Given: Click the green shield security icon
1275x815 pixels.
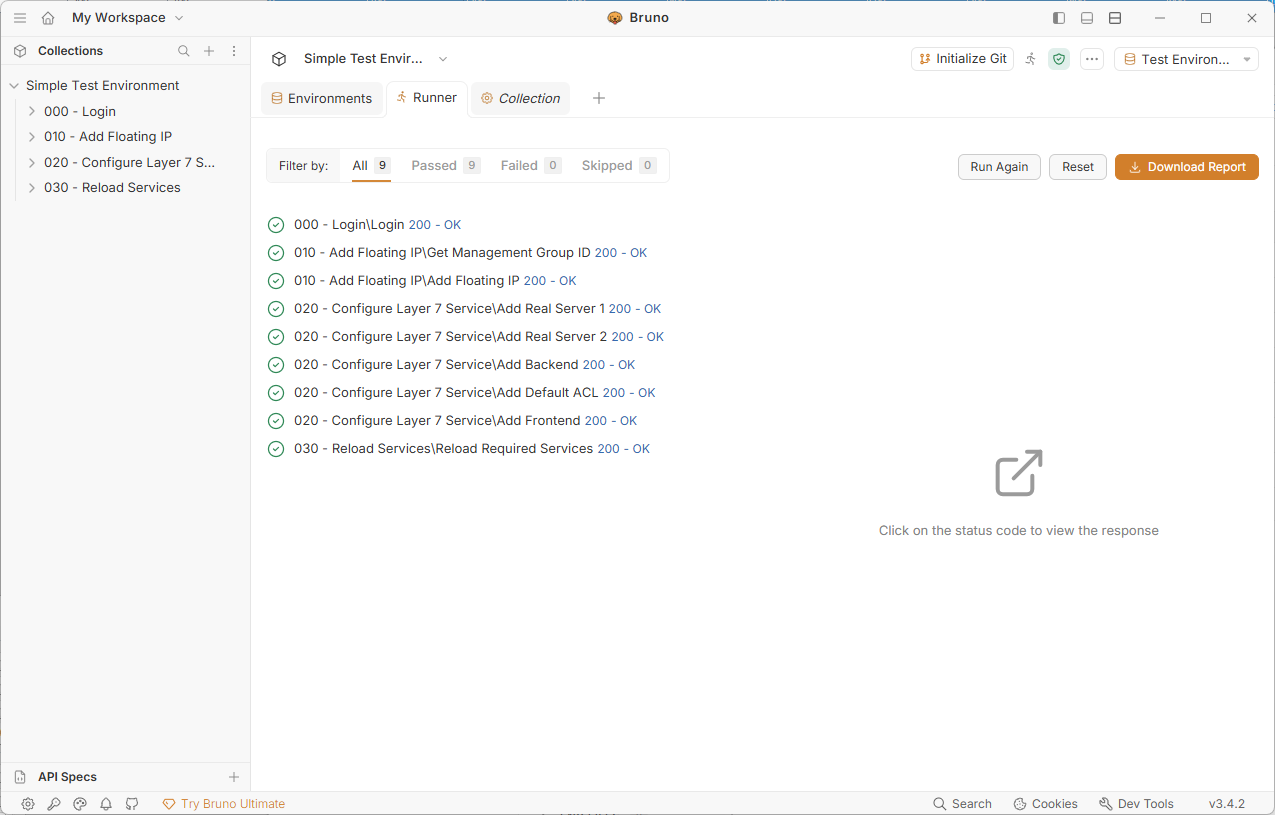Looking at the screenshot, I should tap(1059, 59).
